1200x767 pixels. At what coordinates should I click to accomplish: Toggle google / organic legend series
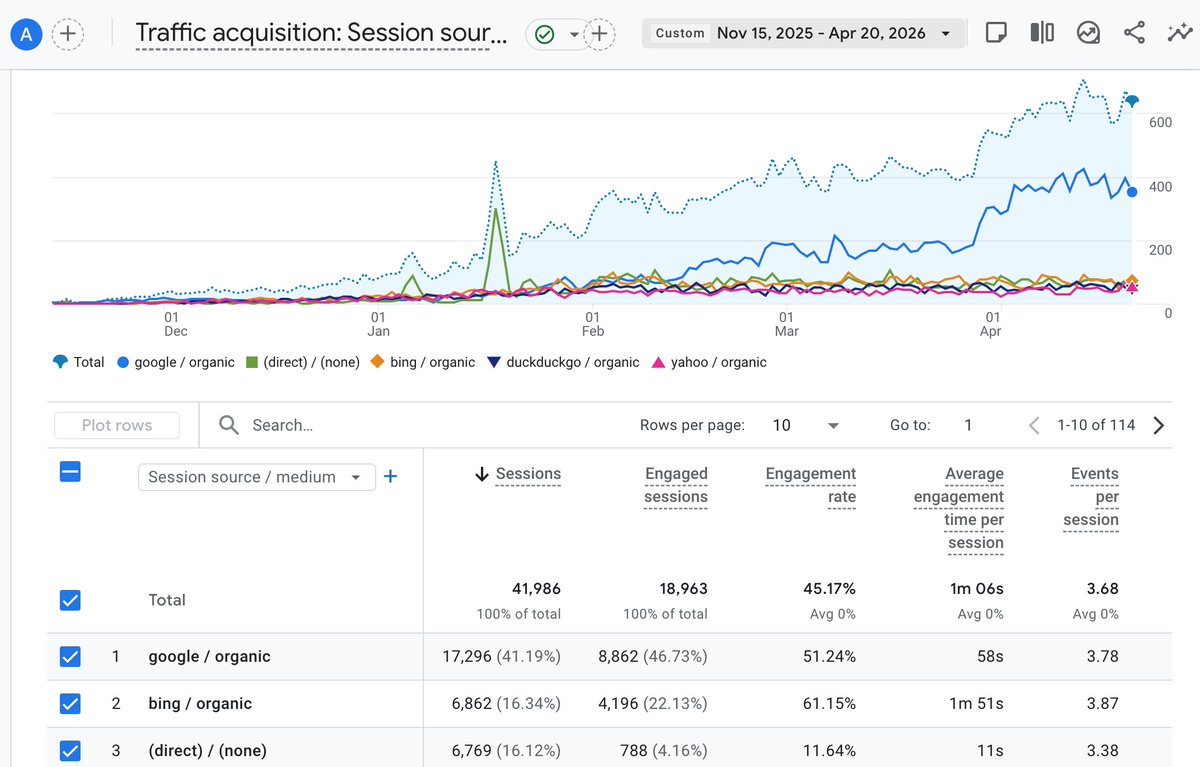[x=176, y=362]
